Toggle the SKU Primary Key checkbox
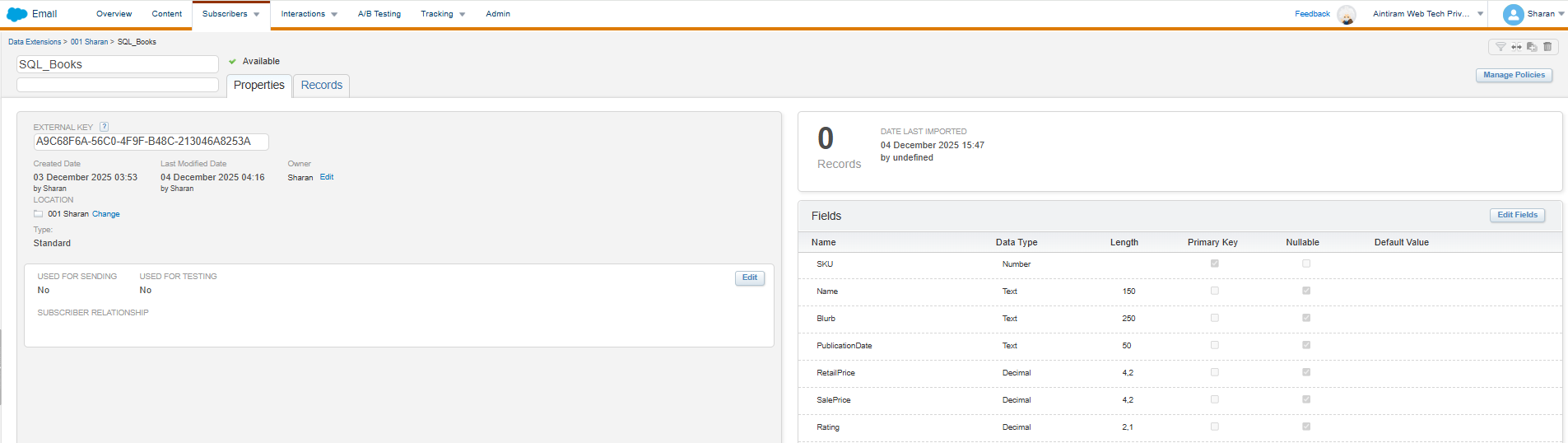The image size is (1568, 443). click(x=1214, y=263)
